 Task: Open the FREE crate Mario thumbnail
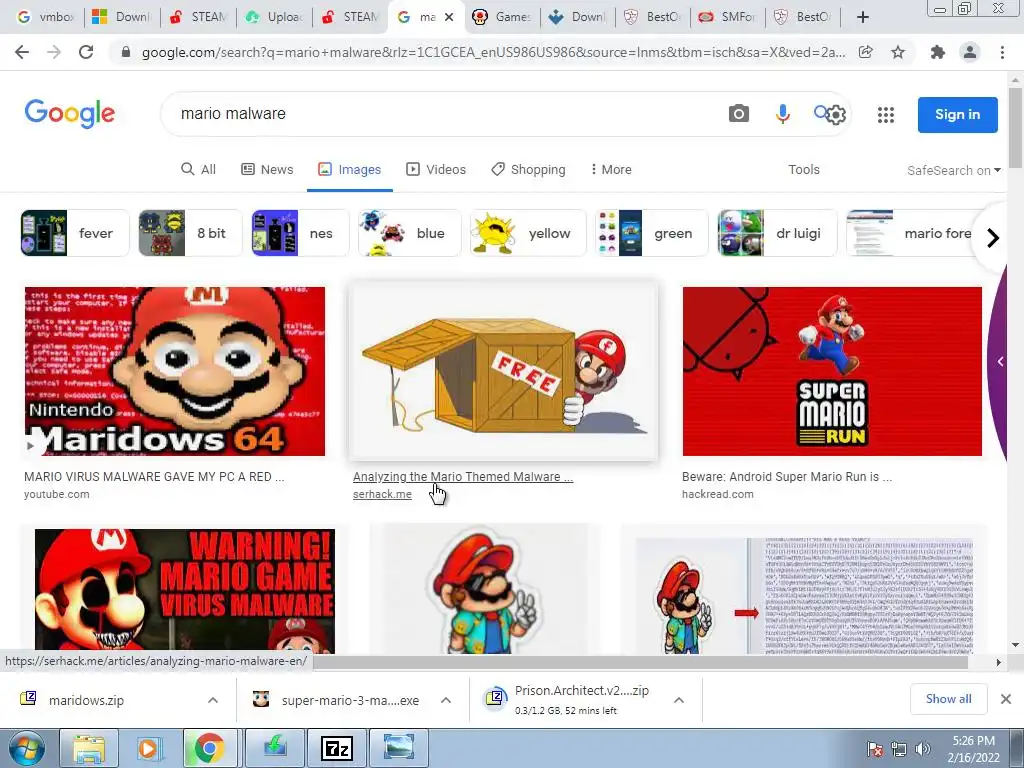click(x=503, y=371)
